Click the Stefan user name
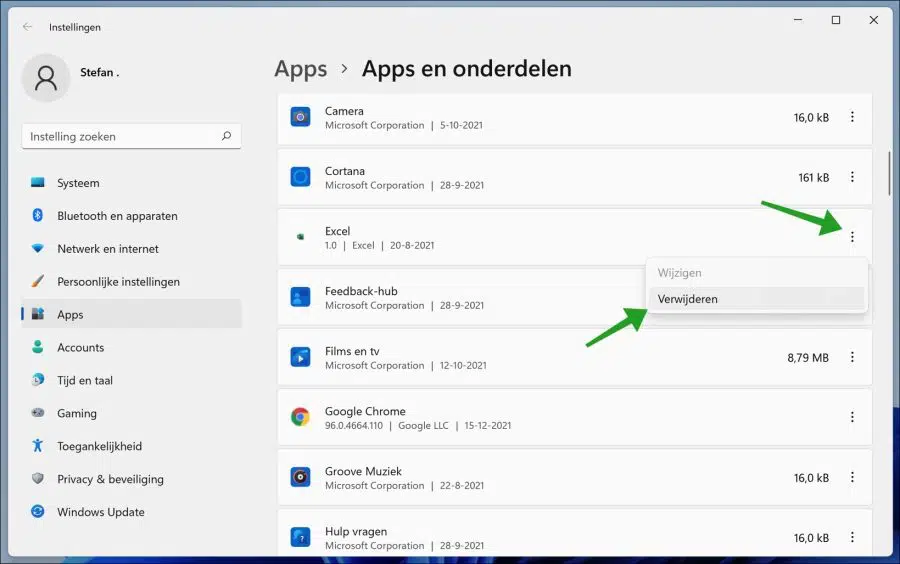This screenshot has width=900, height=564. (99, 72)
